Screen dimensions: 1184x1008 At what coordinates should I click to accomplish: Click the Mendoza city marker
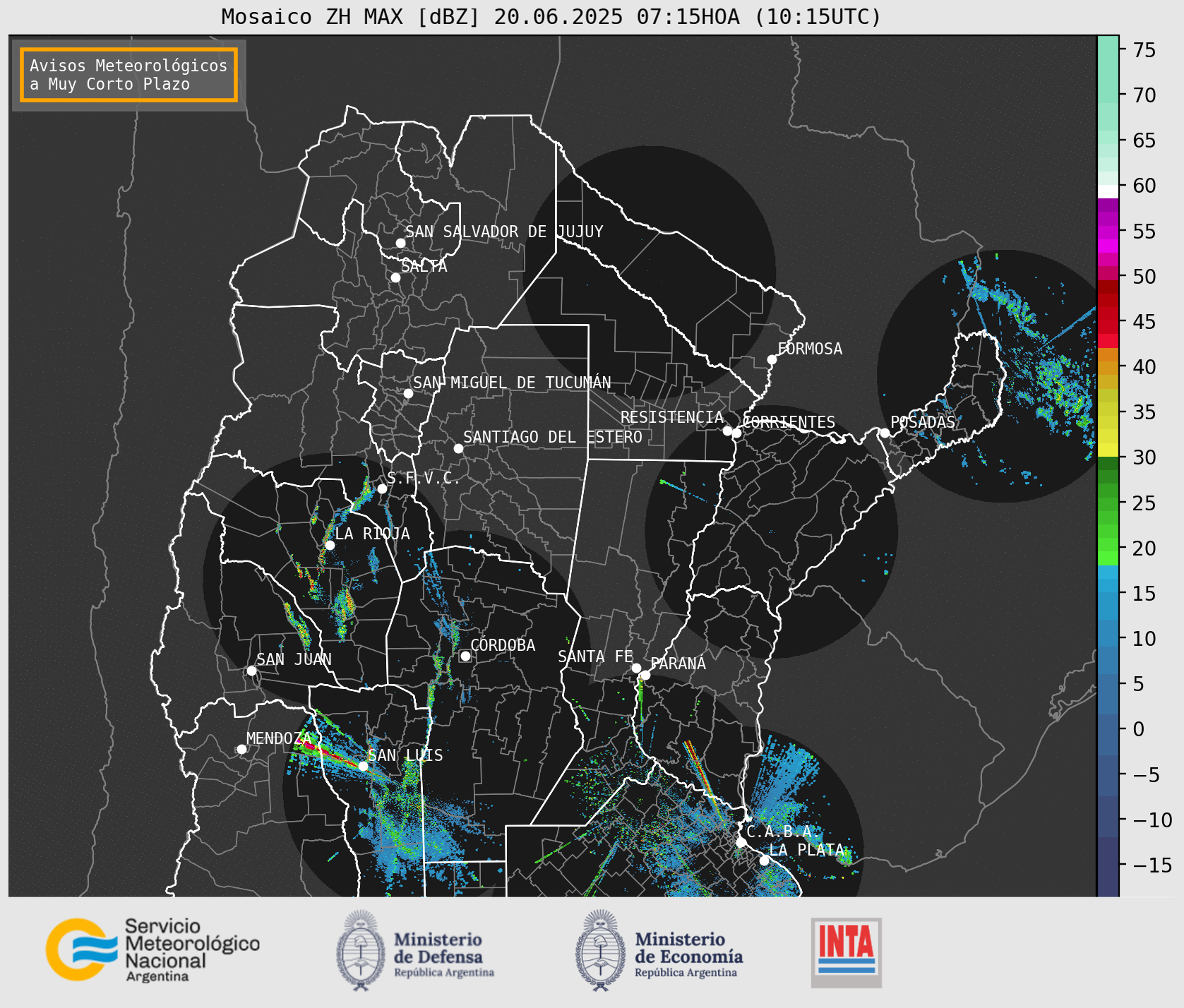[x=241, y=749]
